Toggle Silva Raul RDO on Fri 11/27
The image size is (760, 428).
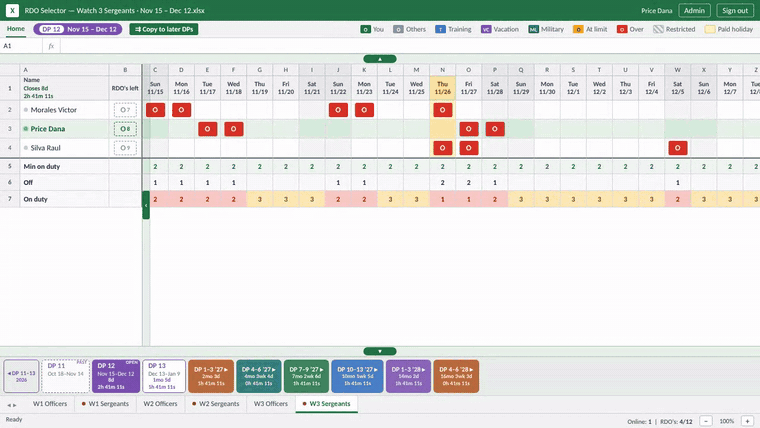tap(469, 148)
